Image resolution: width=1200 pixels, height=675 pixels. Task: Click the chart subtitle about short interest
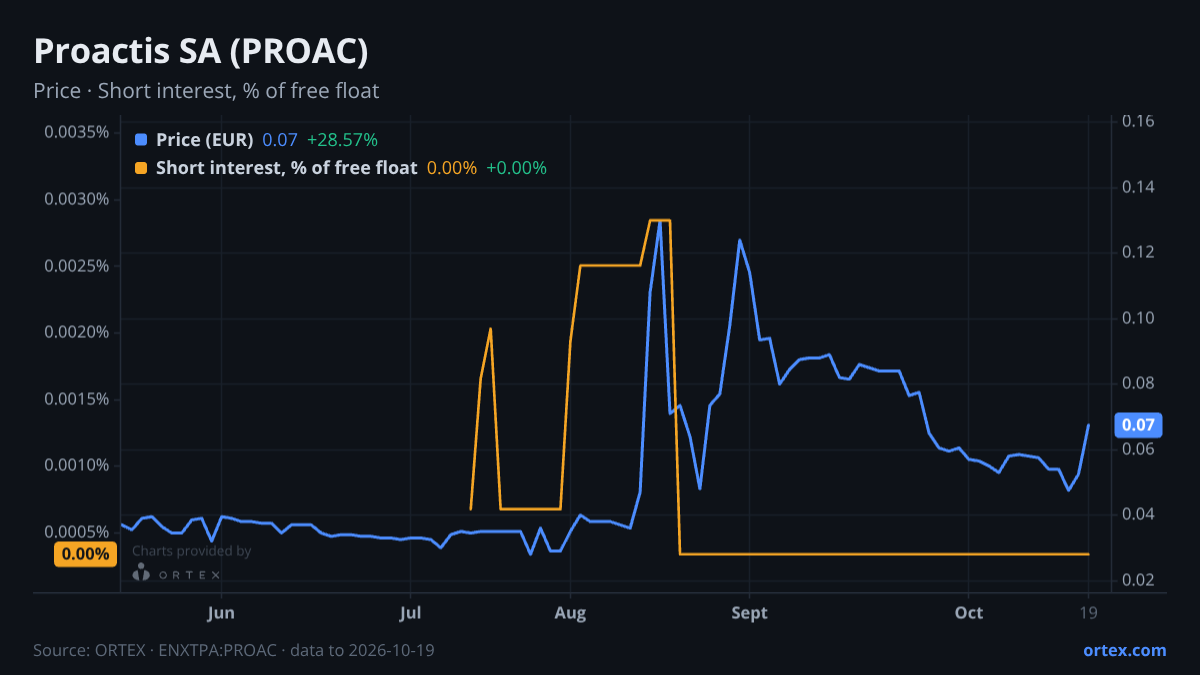pyautogui.click(x=206, y=91)
